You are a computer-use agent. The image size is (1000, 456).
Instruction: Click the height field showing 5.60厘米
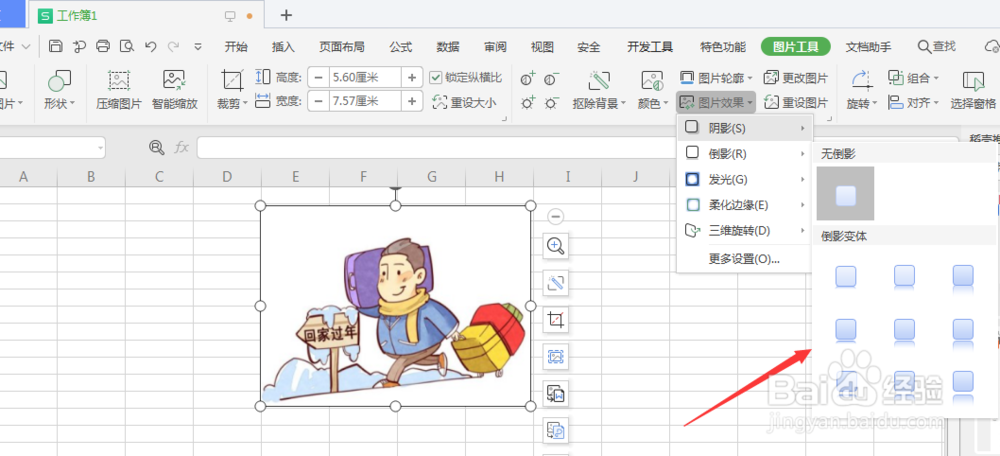(x=365, y=78)
